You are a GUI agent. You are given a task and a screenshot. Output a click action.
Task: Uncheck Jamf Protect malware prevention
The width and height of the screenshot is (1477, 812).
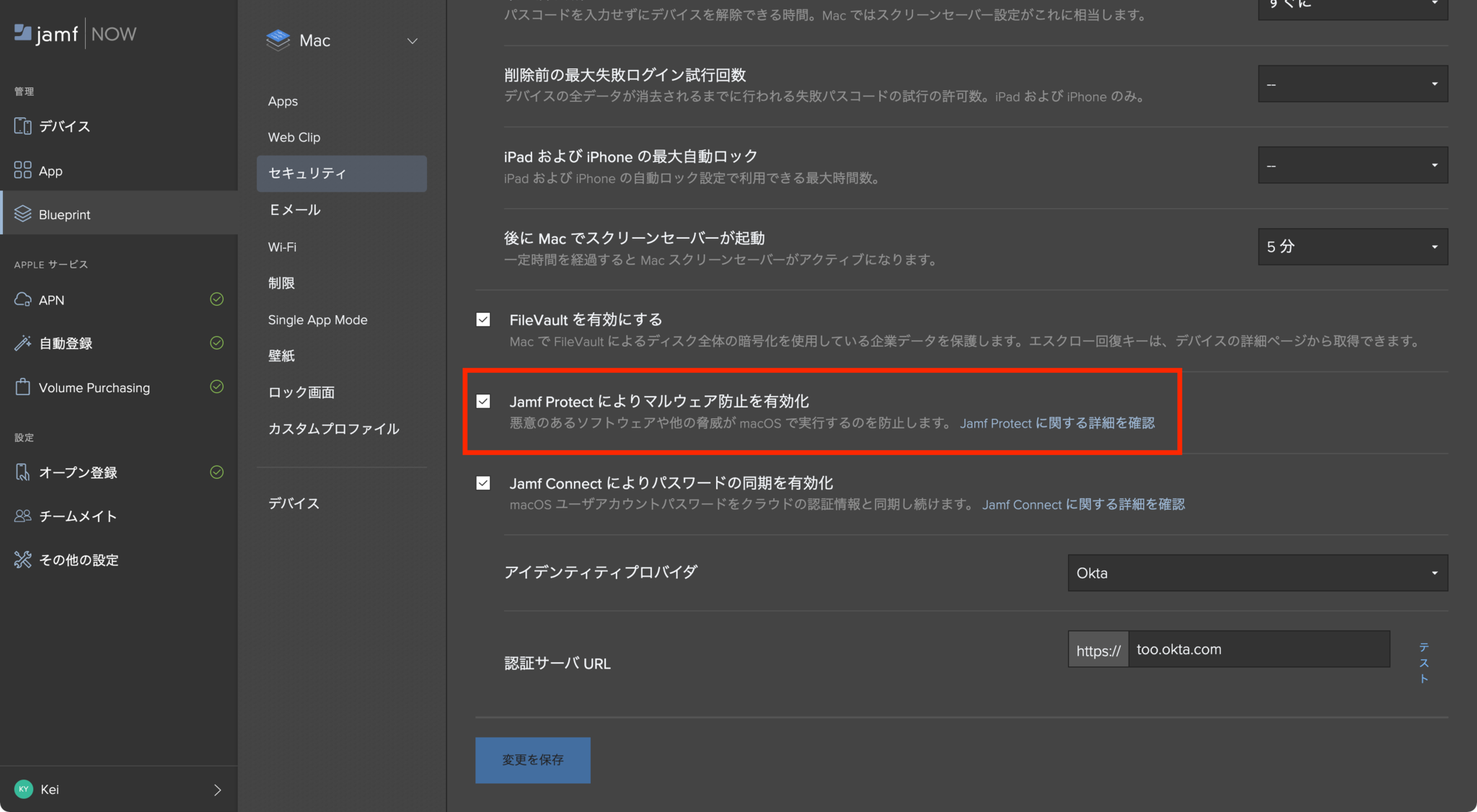tap(483, 401)
